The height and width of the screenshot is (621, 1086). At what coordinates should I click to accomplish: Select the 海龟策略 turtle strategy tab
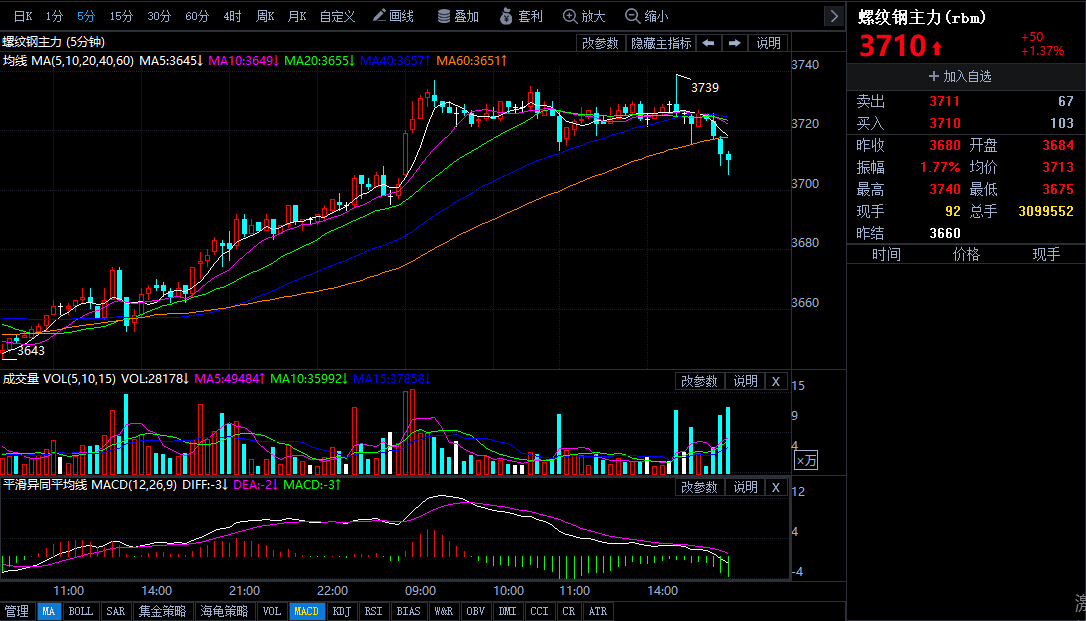click(224, 611)
